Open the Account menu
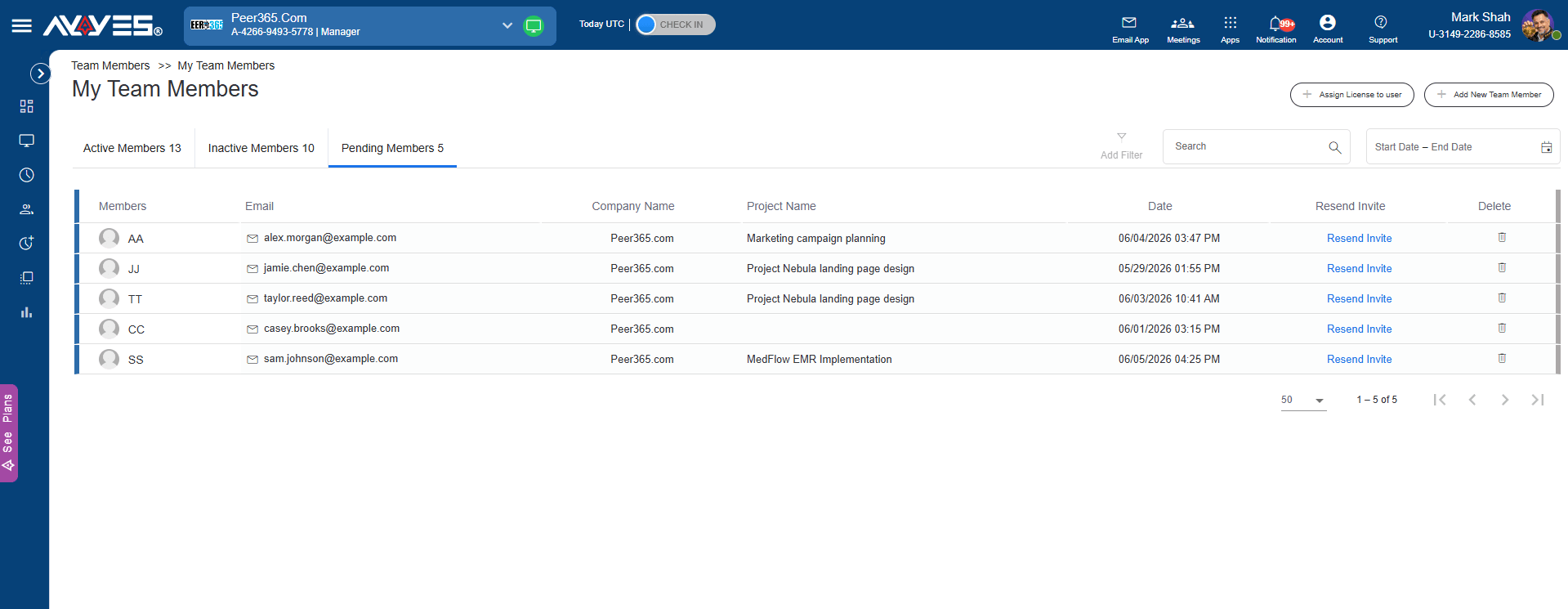The width and height of the screenshot is (1568, 609). coord(1328,29)
